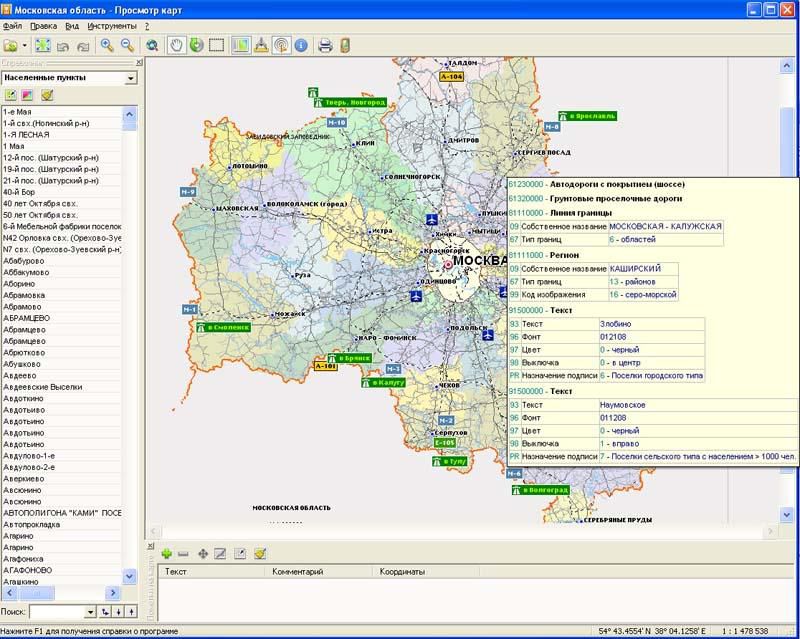Viewport: 800px width, 639px height.
Task: Click the settlement list scroll-down arrow
Action: point(129,577)
